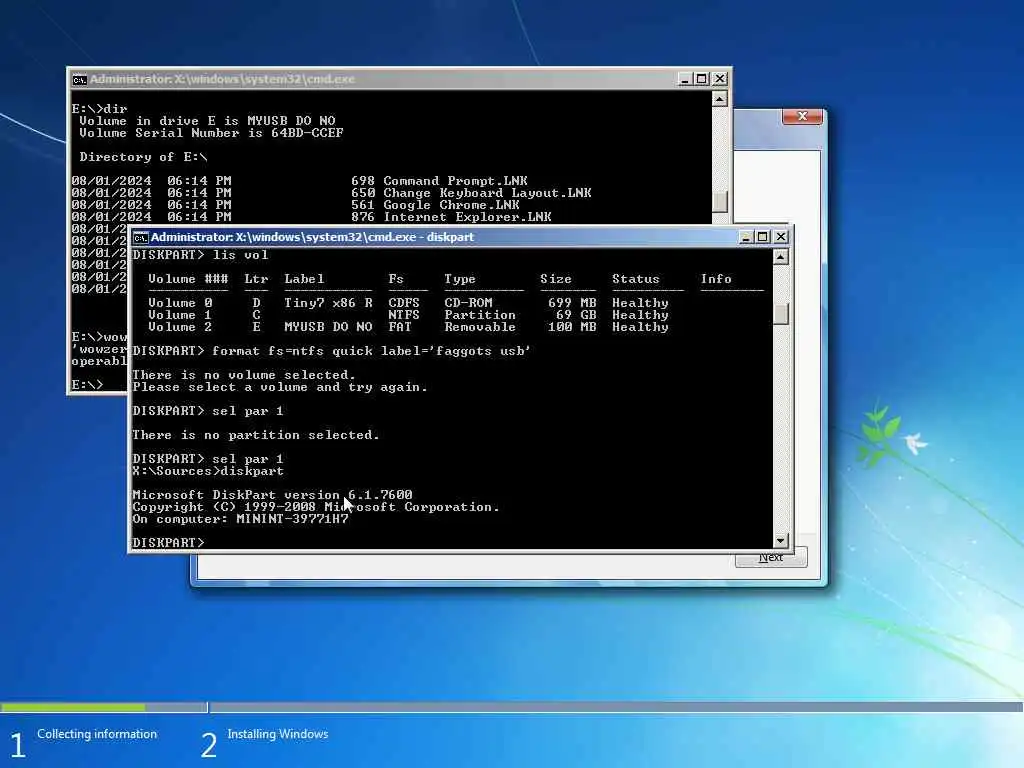This screenshot has width=1024, height=768.
Task: Click the 'Volume 1' row in diskpart
Action: pyautogui.click(x=408, y=315)
